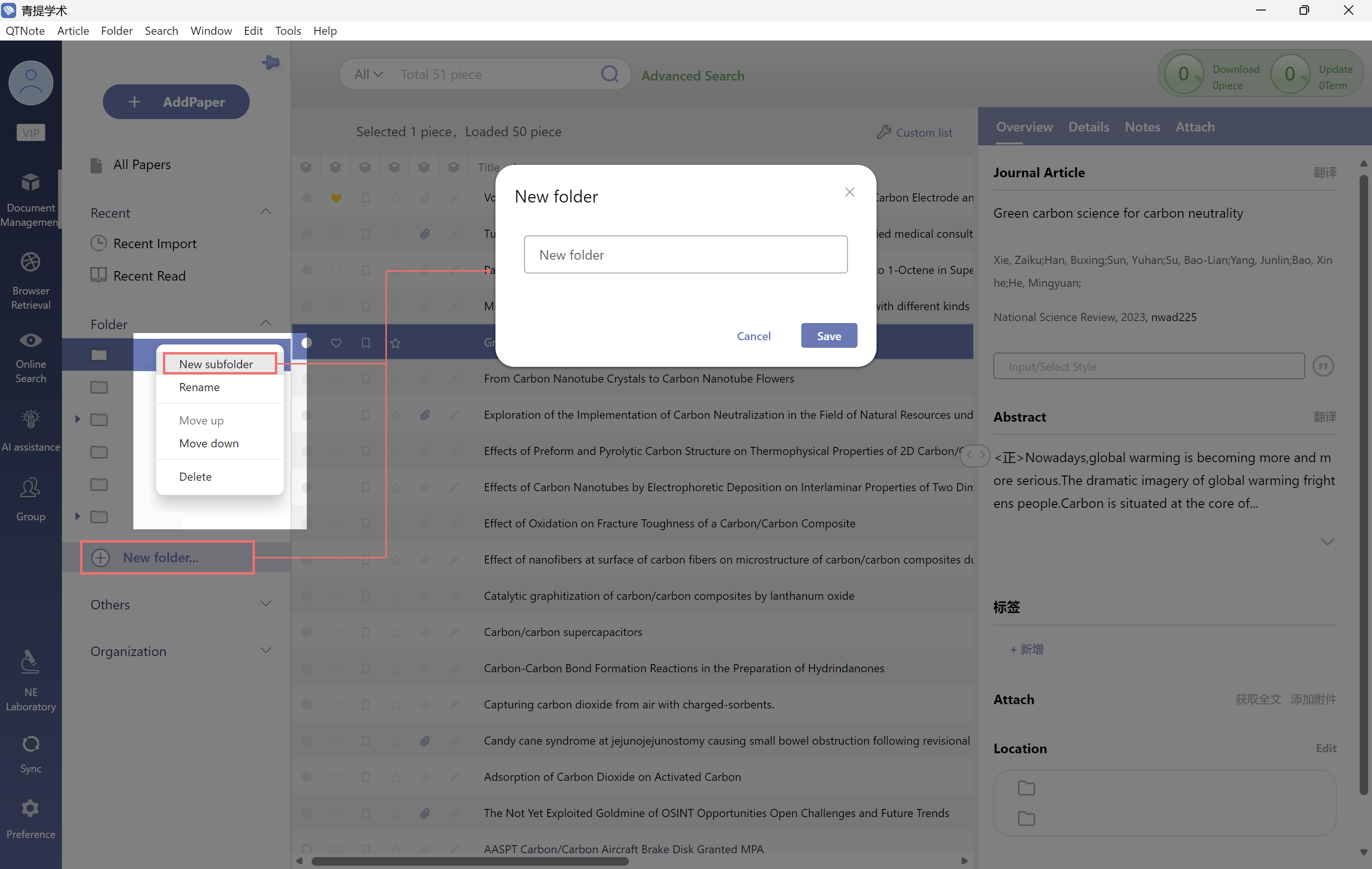Toggle read dot on Adsorption of Carbon Dioxide row
The width and height of the screenshot is (1372, 869).
pos(306,777)
